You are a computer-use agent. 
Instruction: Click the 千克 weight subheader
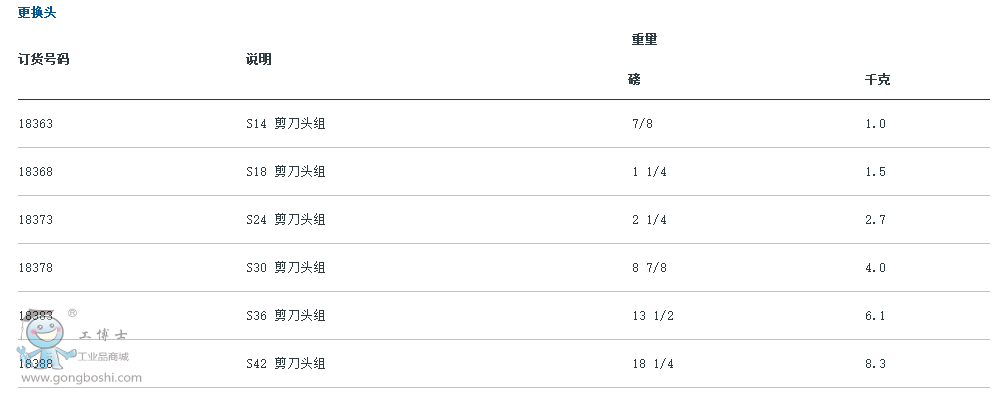877,80
